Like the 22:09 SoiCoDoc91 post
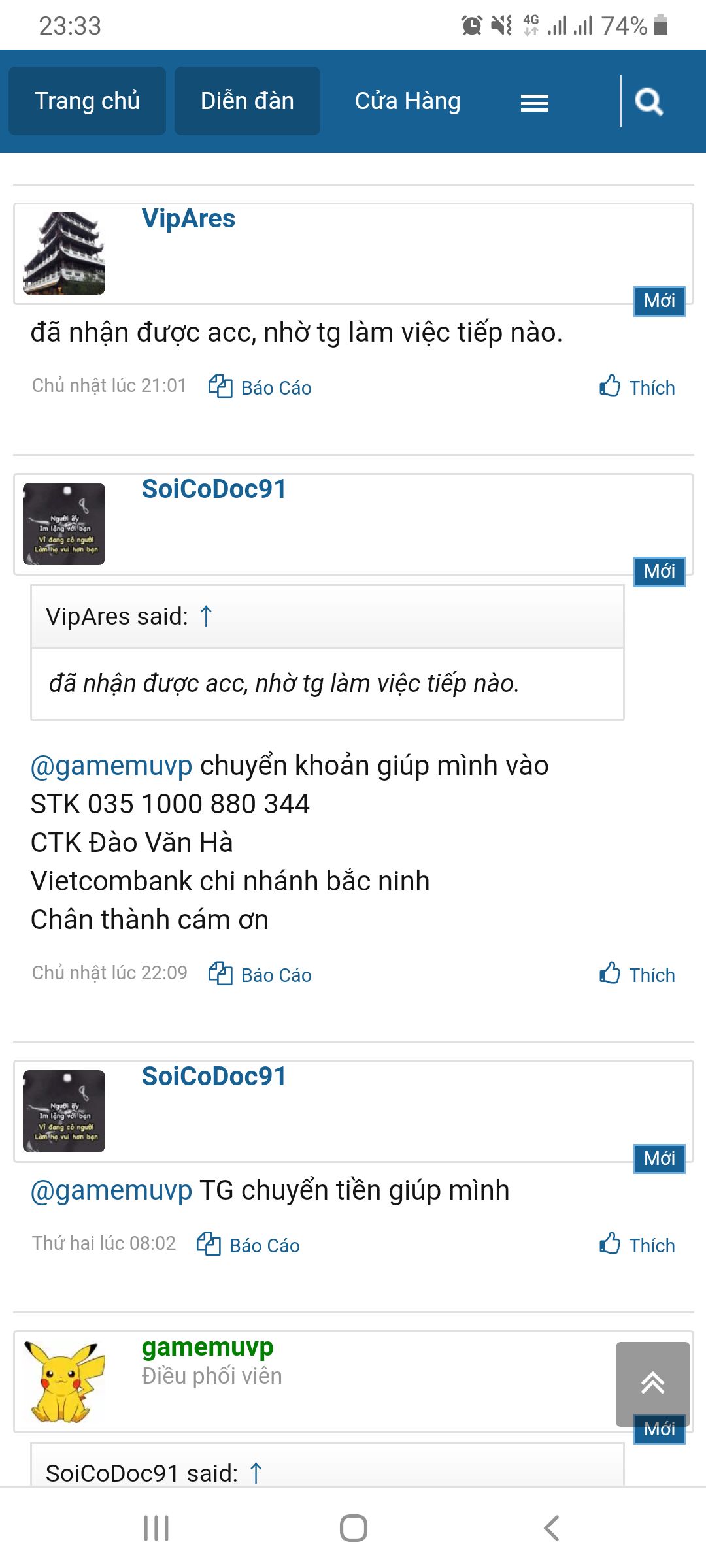The width and height of the screenshot is (706, 1568). click(637, 974)
